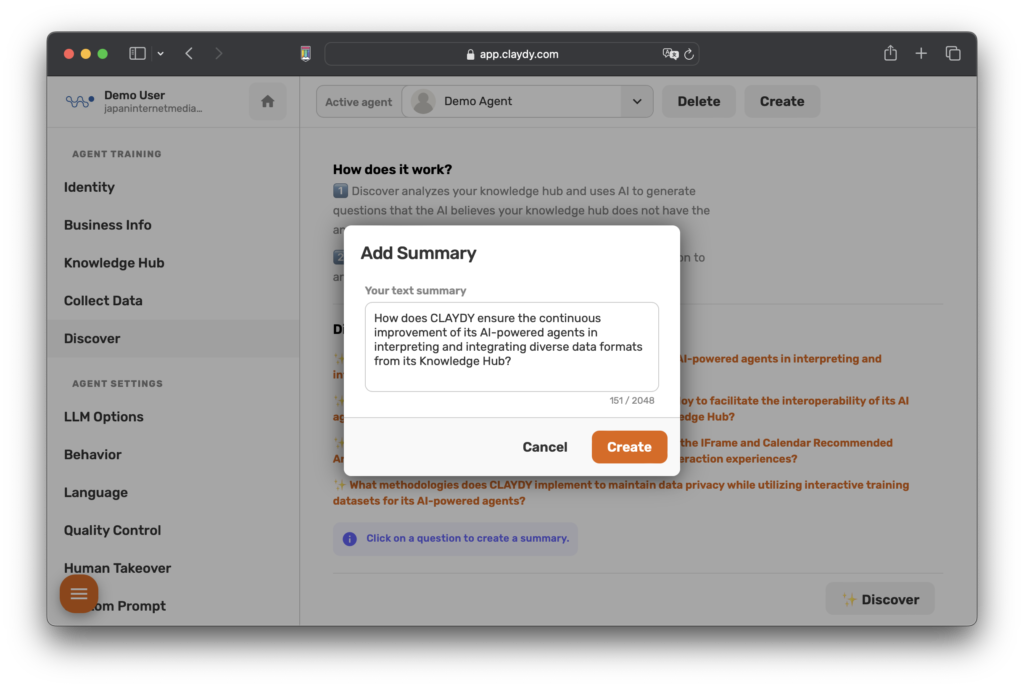Click the Discover button at bottom right
The image size is (1024, 688).
point(880,599)
